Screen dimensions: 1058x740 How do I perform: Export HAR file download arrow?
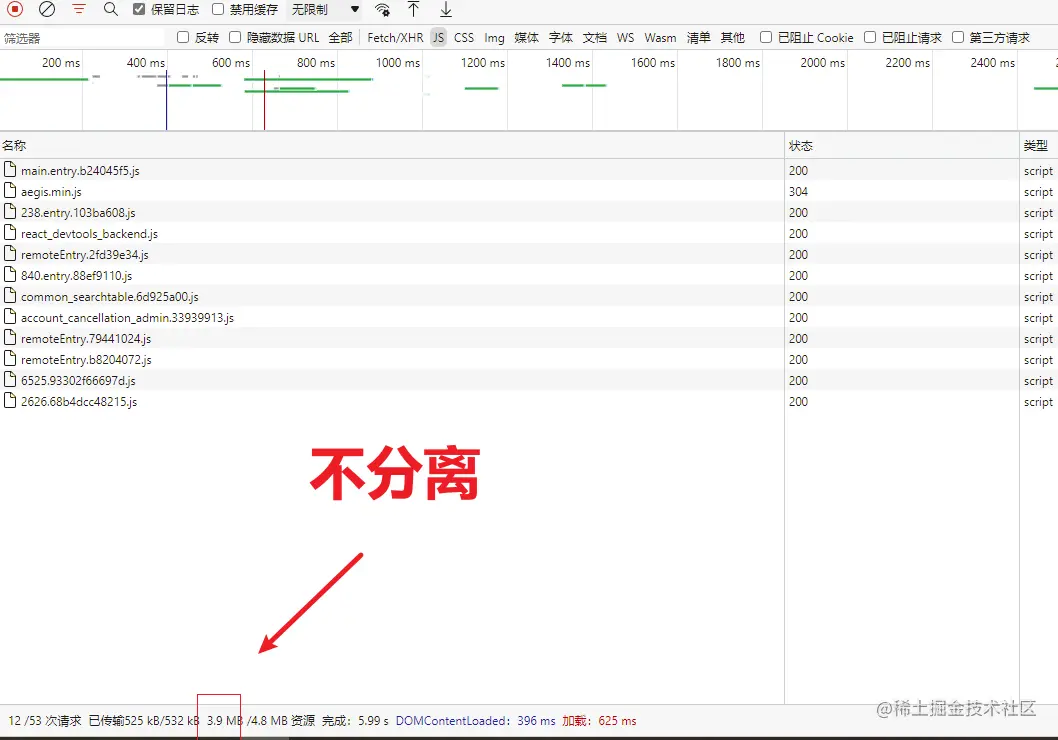[x=446, y=9]
